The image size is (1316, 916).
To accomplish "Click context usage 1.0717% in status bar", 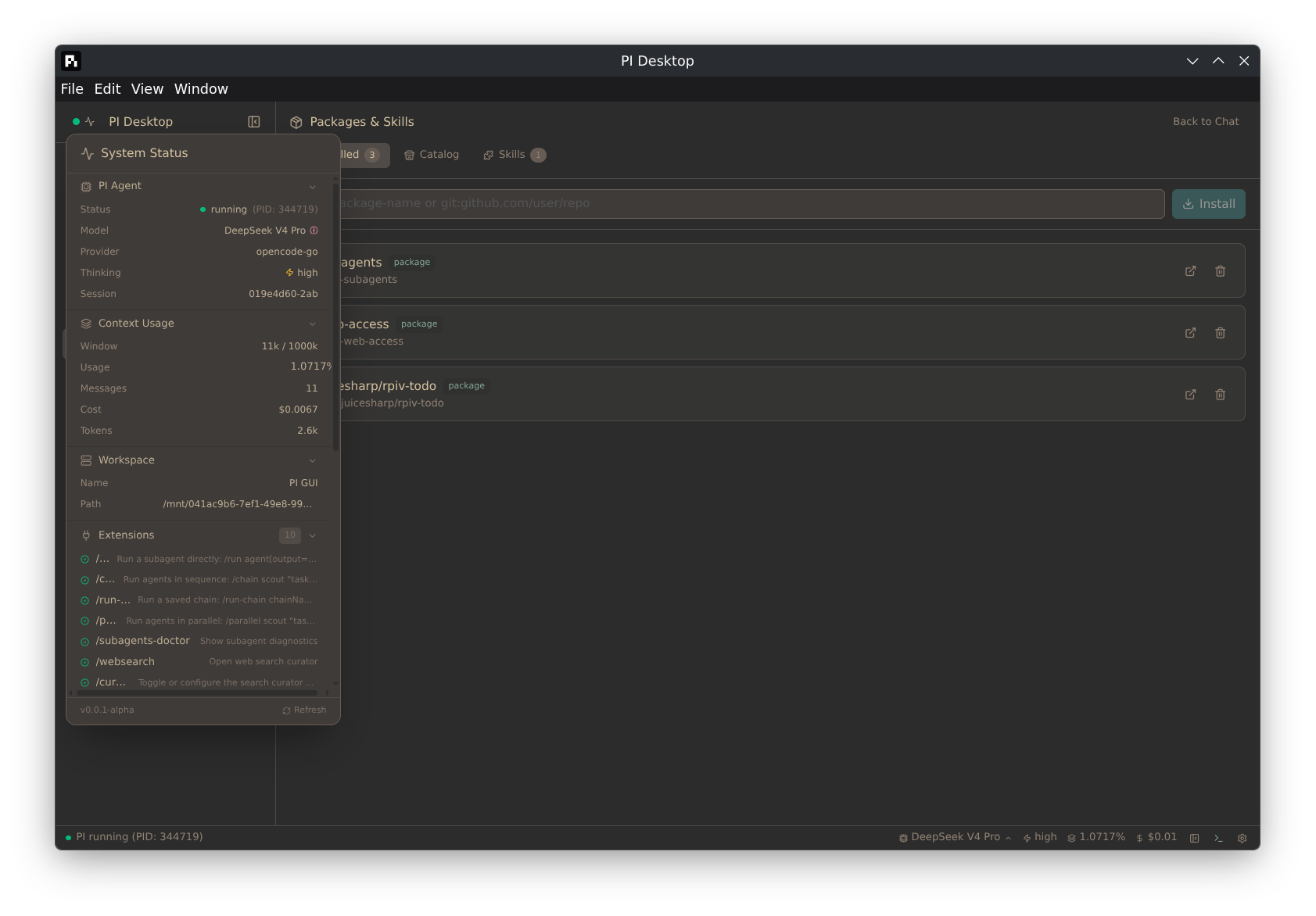I will 1096,837.
